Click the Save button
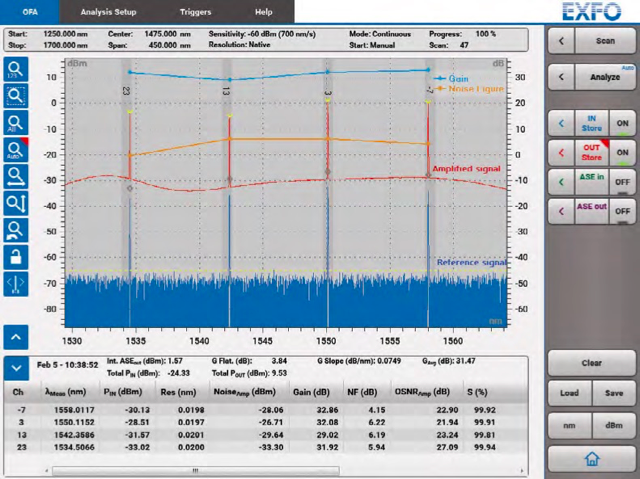The width and height of the screenshot is (640, 479). [x=612, y=393]
